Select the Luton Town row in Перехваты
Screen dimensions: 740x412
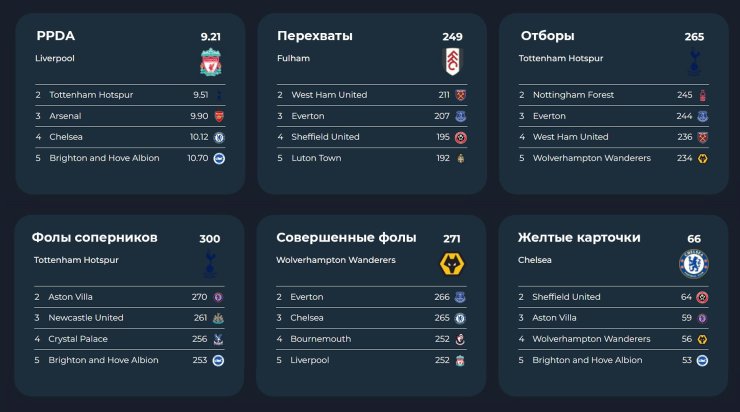[372, 158]
